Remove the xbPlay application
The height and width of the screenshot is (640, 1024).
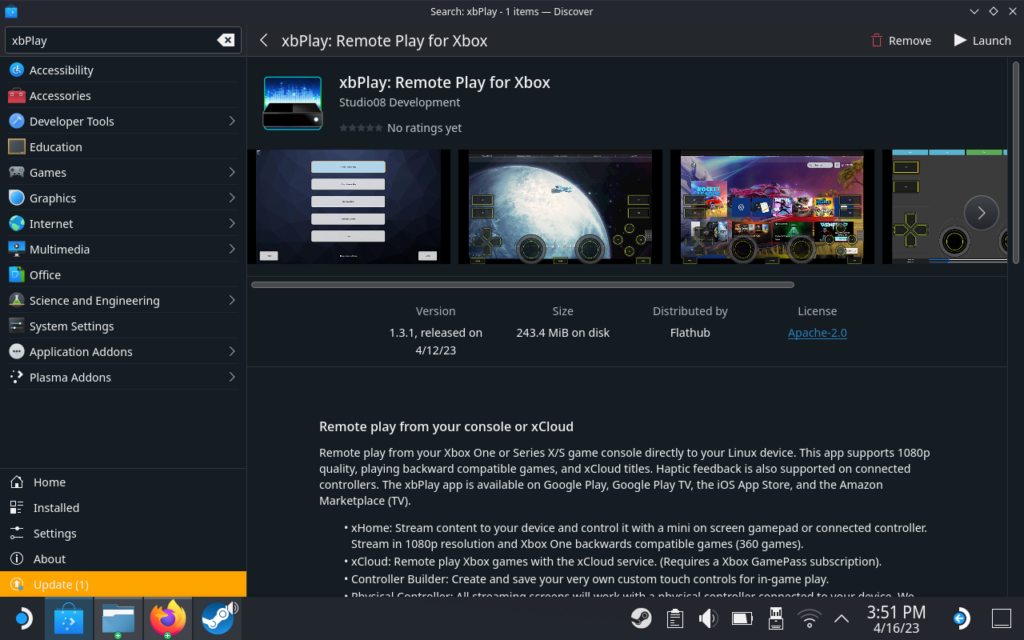pyautogui.click(x=901, y=40)
